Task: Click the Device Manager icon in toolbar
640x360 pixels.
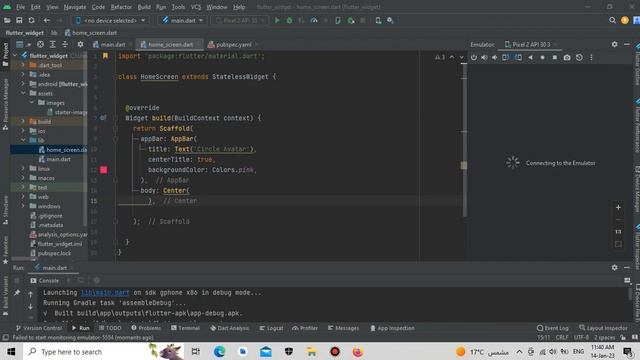Action: pyautogui.click(x=378, y=20)
